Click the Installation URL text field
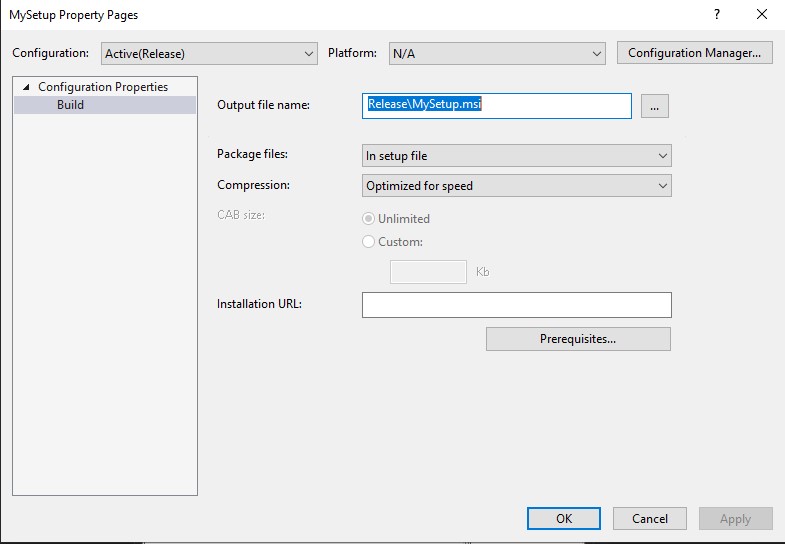The height and width of the screenshot is (544, 785). tap(516, 305)
